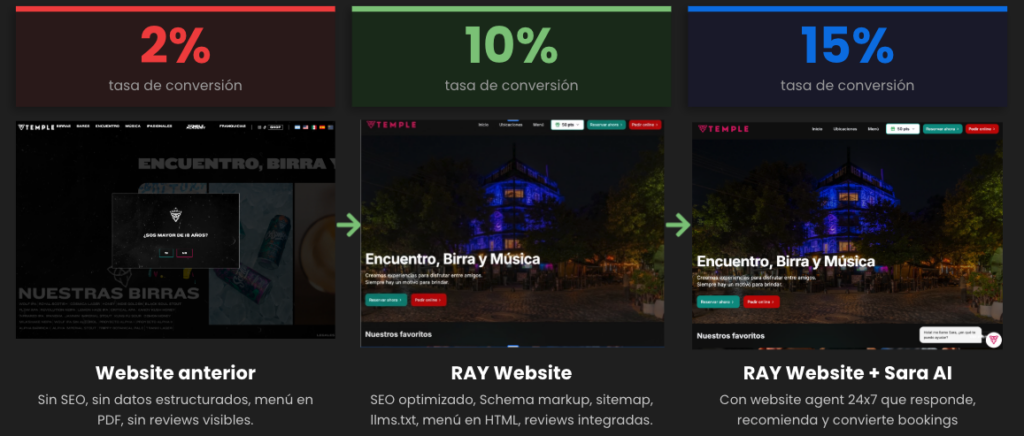This screenshot has height=436, width=1024.
Task: Open the points dropdown in middle website
Action: pos(567,125)
